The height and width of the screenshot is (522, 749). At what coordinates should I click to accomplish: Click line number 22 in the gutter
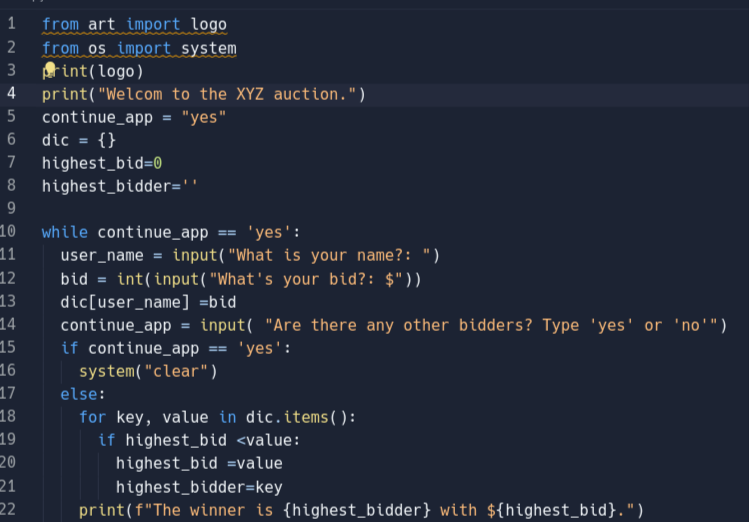(10, 510)
